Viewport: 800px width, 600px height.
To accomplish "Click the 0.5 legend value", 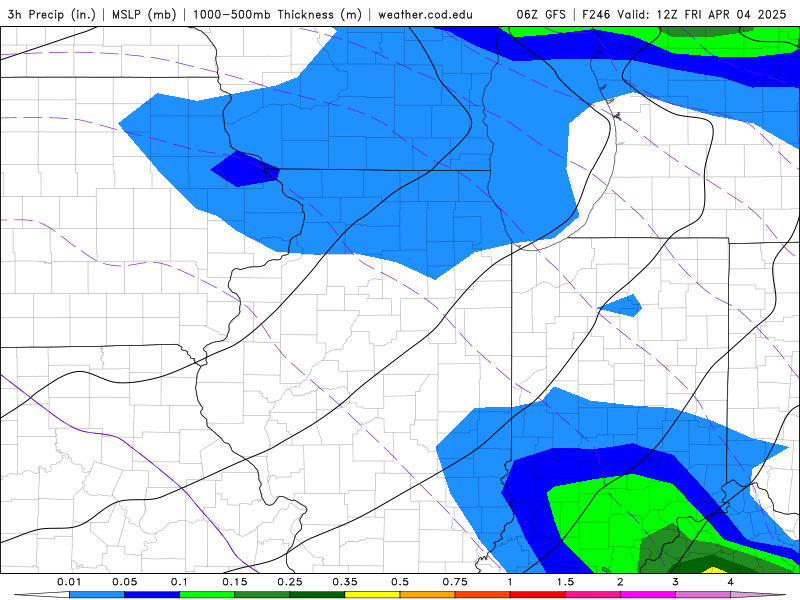I will point(400,582).
